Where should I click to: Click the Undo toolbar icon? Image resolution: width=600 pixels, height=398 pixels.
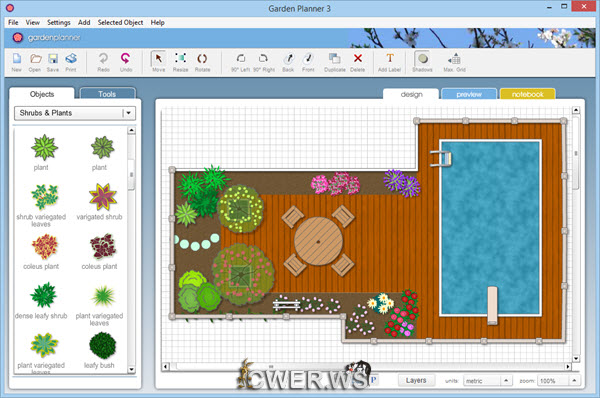pos(126,62)
